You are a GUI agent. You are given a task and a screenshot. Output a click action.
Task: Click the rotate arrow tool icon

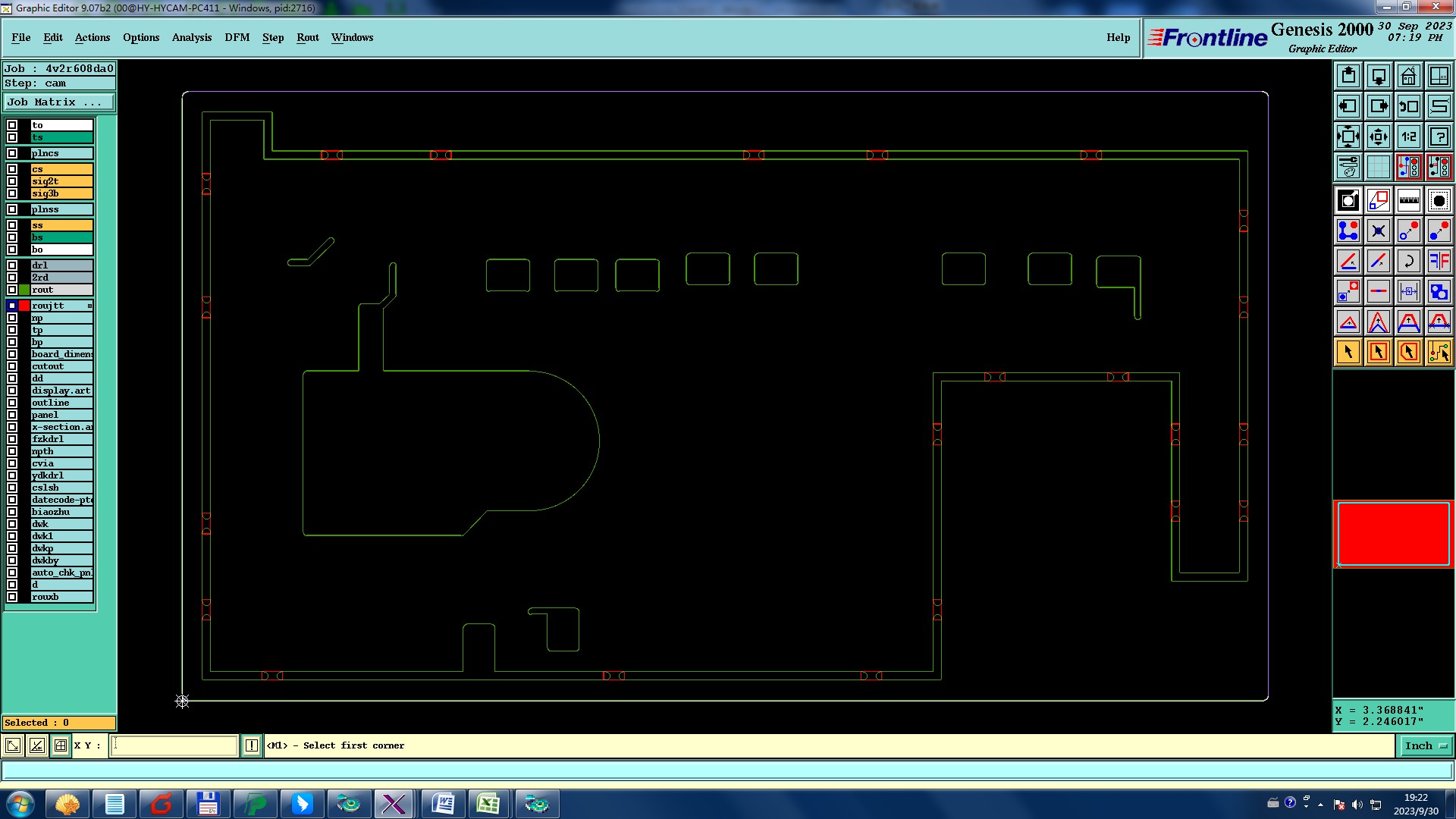click(1408, 261)
